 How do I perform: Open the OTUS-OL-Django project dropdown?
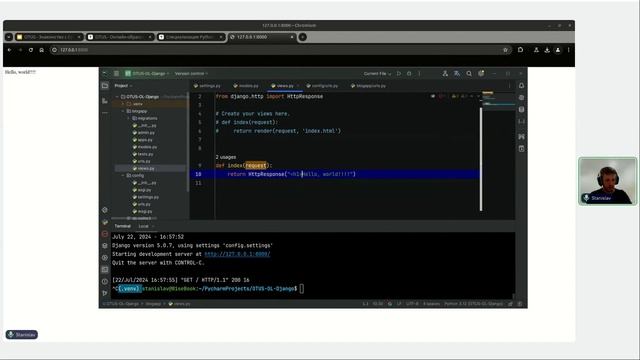coord(147,73)
